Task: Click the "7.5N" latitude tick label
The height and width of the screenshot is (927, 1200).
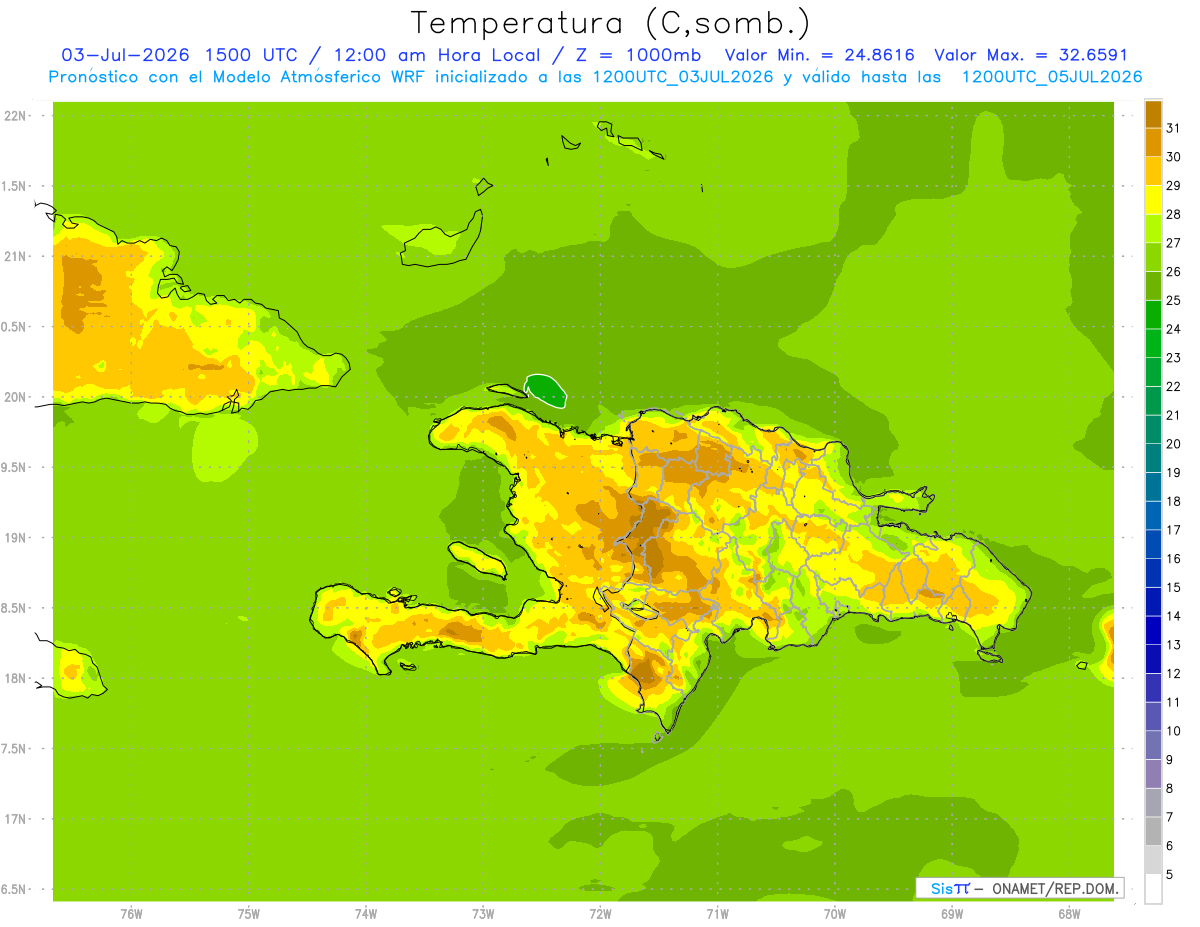Action: coord(15,748)
